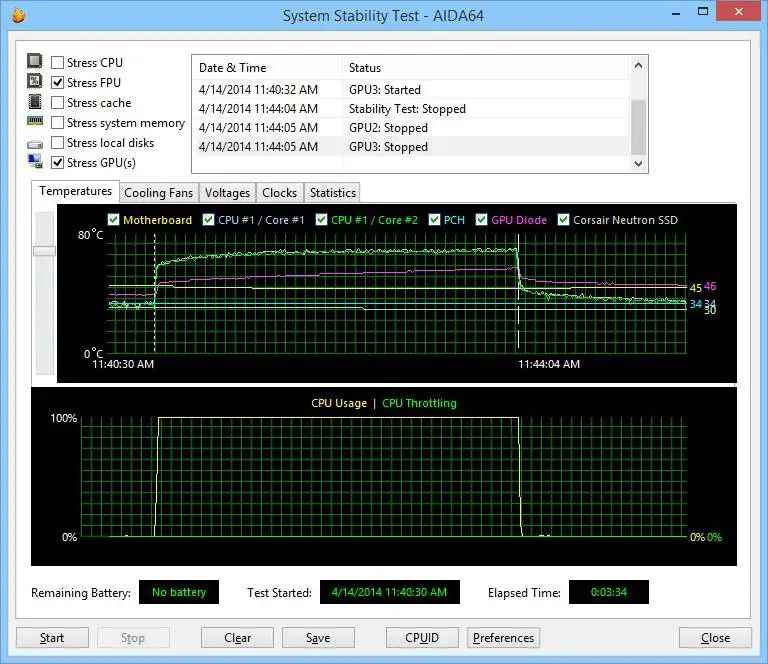Toggle the Corsair Neutron SSD graph checkbox
The height and width of the screenshot is (664, 768).
(x=564, y=220)
